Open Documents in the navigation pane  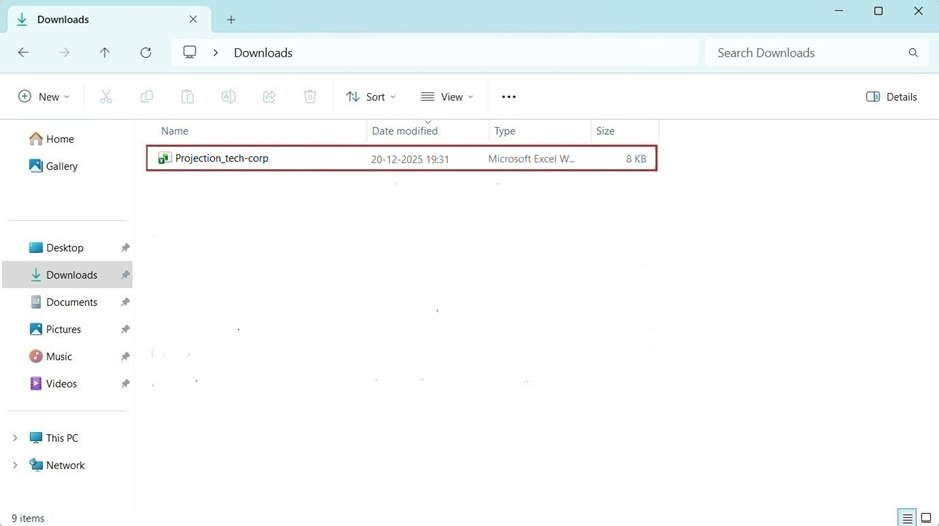point(71,302)
